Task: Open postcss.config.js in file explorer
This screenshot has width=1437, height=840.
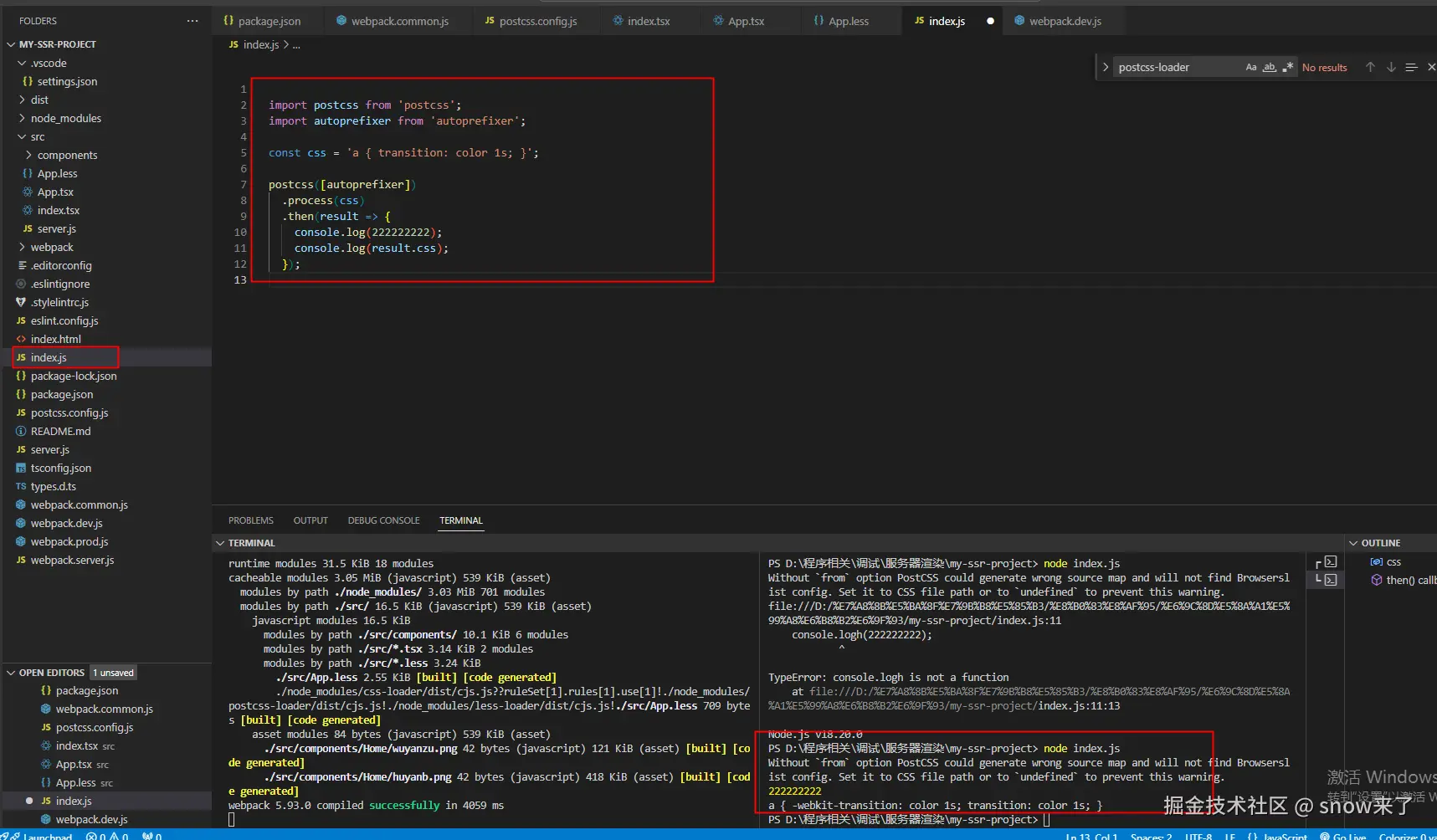Action: pyautogui.click(x=69, y=413)
